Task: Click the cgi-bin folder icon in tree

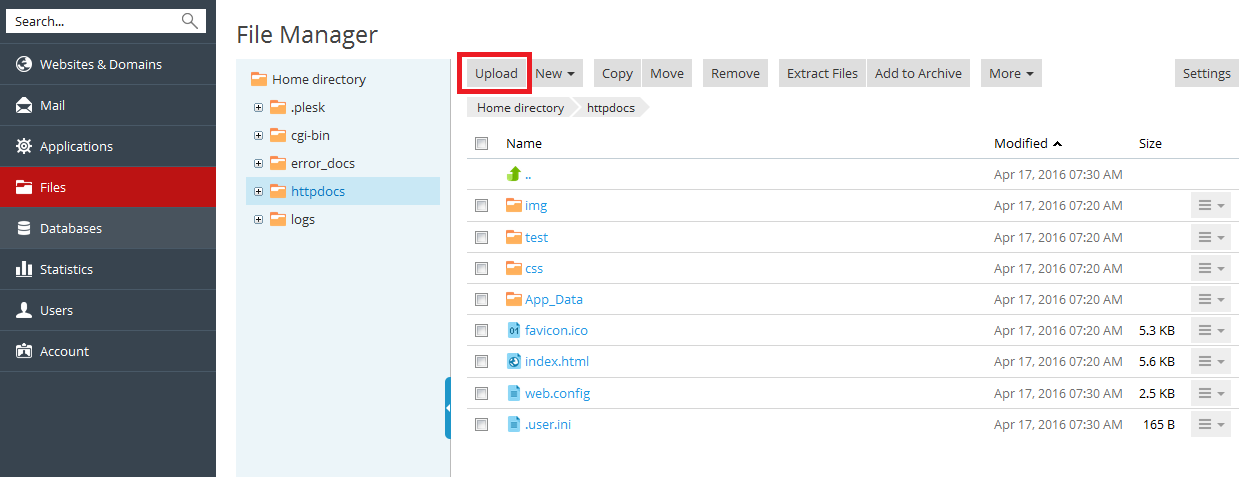Action: pyautogui.click(x=278, y=135)
